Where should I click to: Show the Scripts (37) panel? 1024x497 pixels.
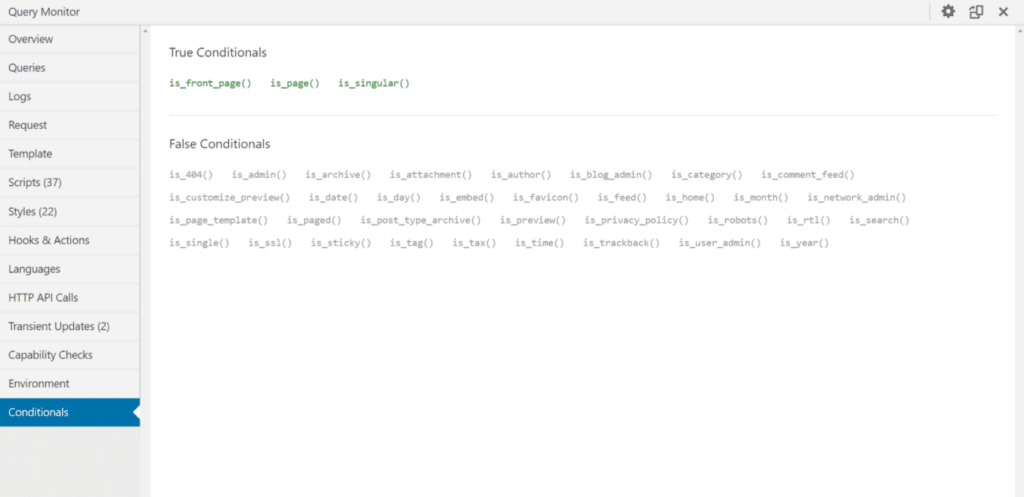[x=35, y=183]
